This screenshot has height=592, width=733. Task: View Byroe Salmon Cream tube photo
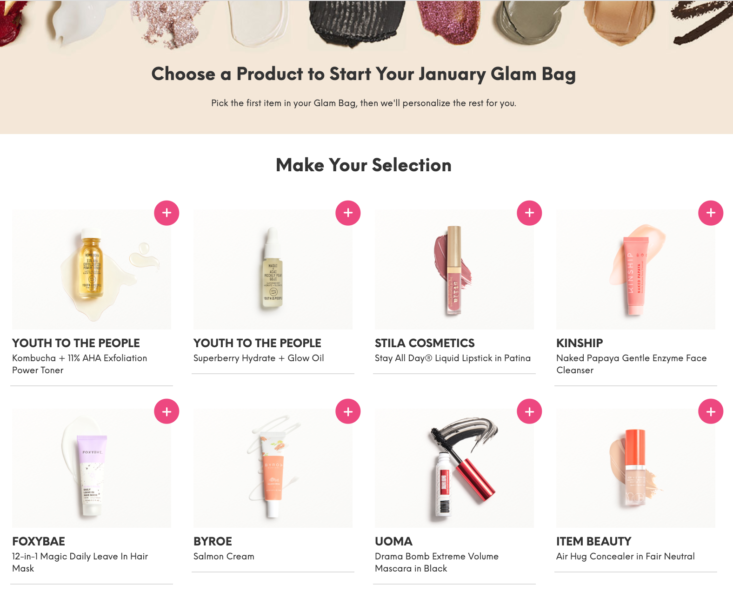point(273,468)
